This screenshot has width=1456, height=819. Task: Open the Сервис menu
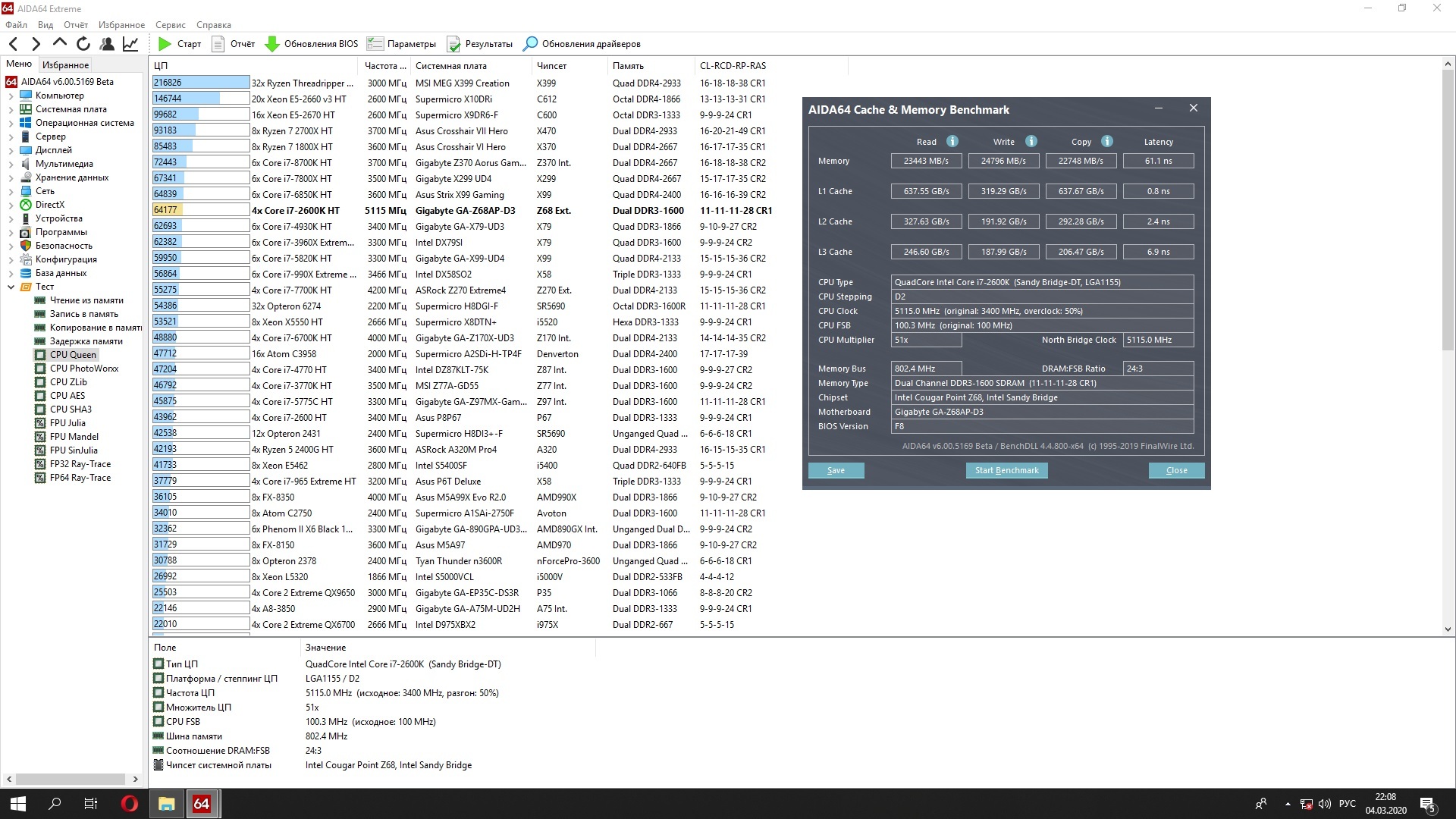click(171, 25)
